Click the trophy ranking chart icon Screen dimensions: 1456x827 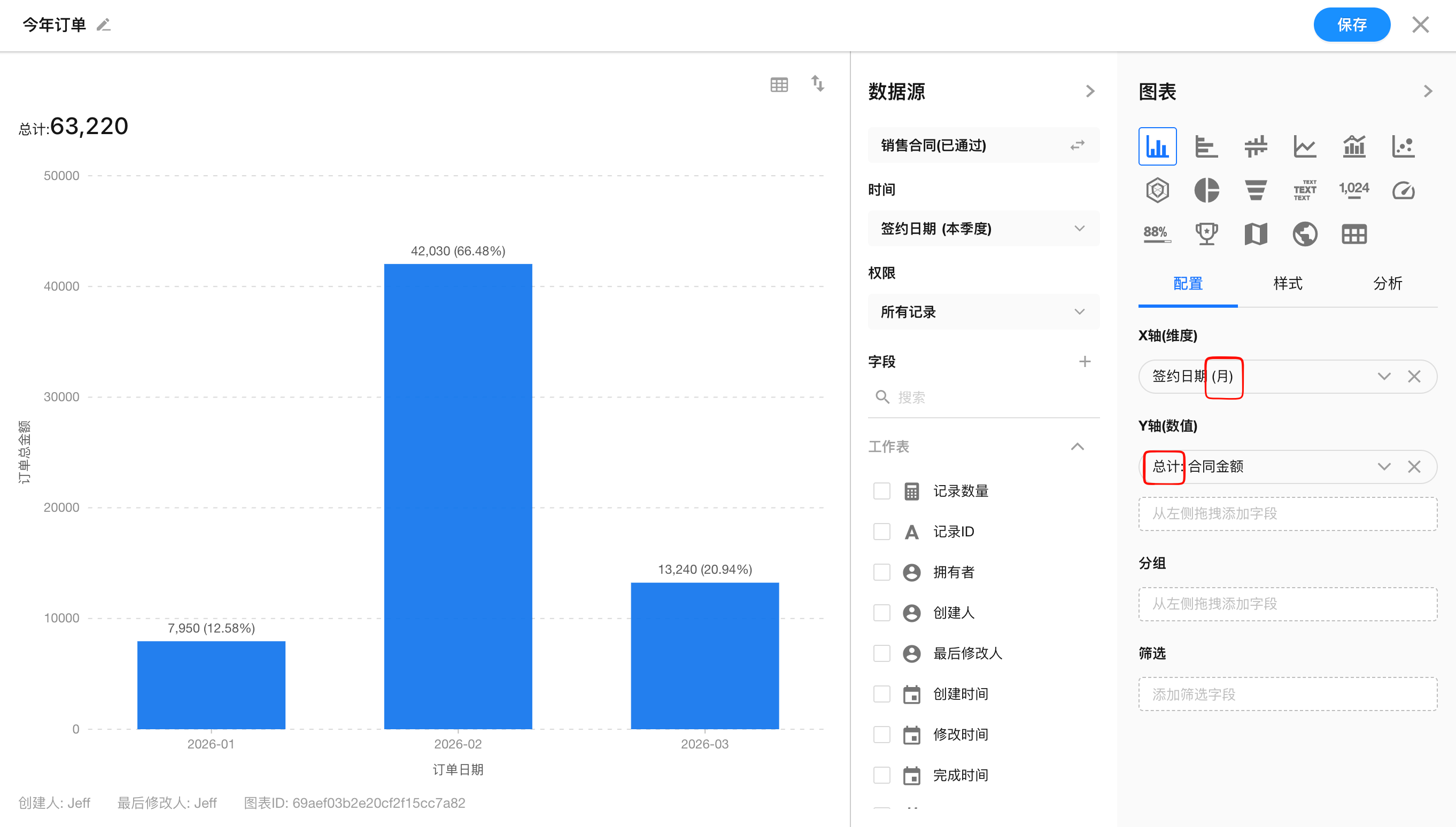pos(1206,234)
